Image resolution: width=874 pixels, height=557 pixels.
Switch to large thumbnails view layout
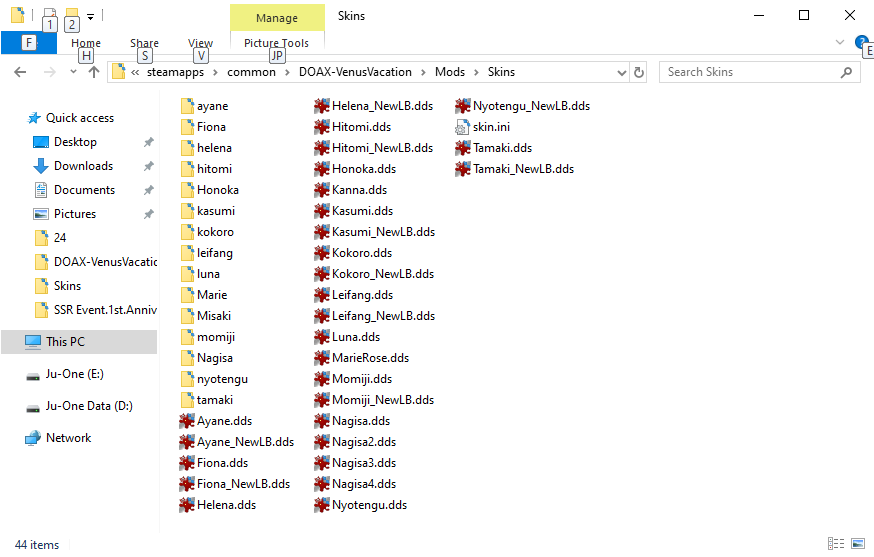pyautogui.click(x=858, y=544)
